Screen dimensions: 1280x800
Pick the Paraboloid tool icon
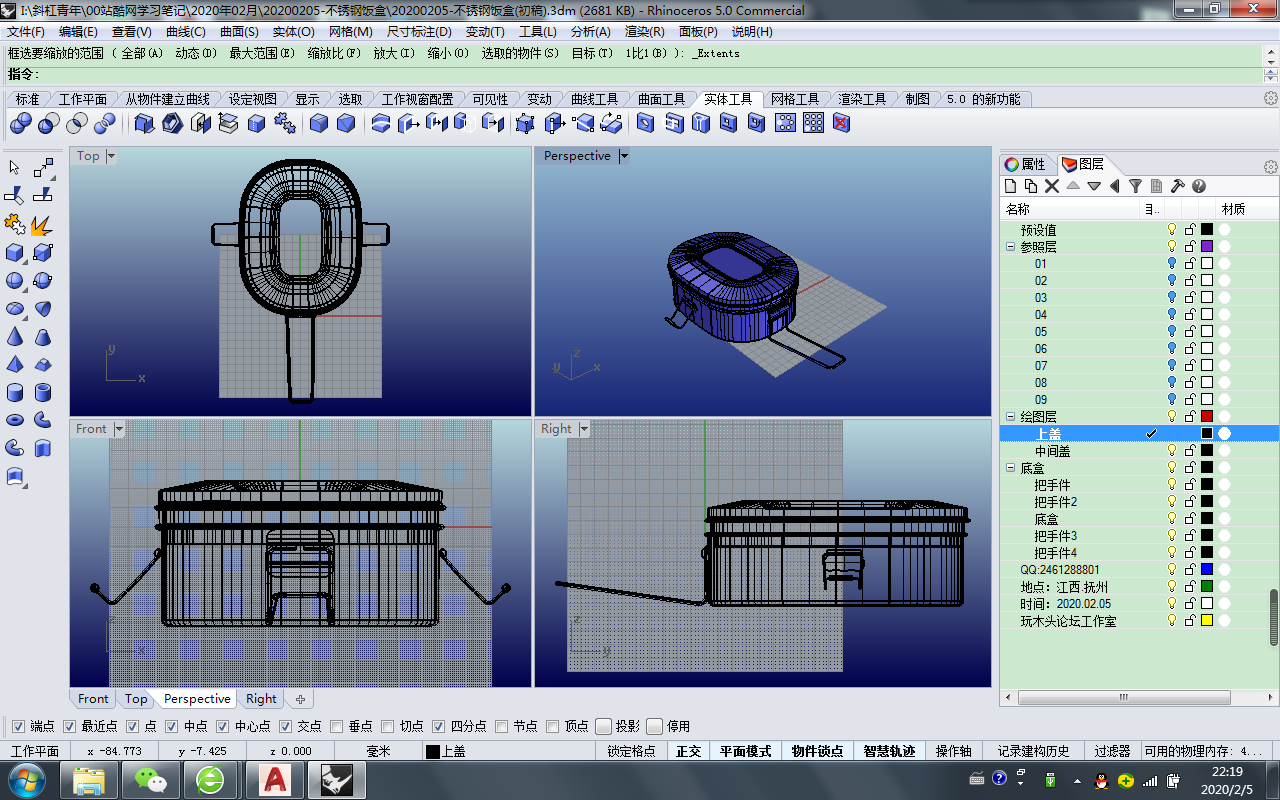(x=42, y=308)
